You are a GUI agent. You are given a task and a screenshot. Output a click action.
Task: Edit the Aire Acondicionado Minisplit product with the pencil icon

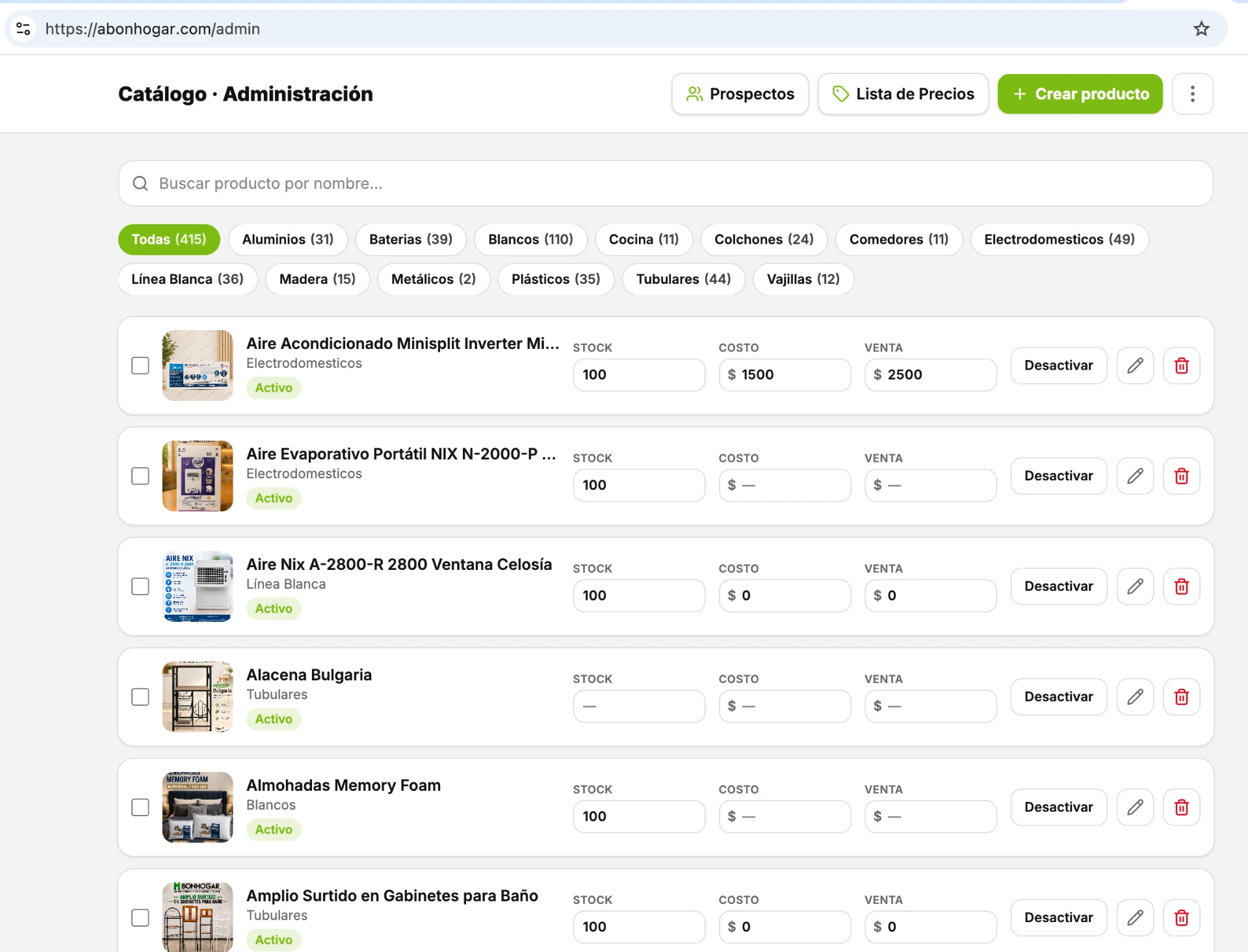[1135, 365]
